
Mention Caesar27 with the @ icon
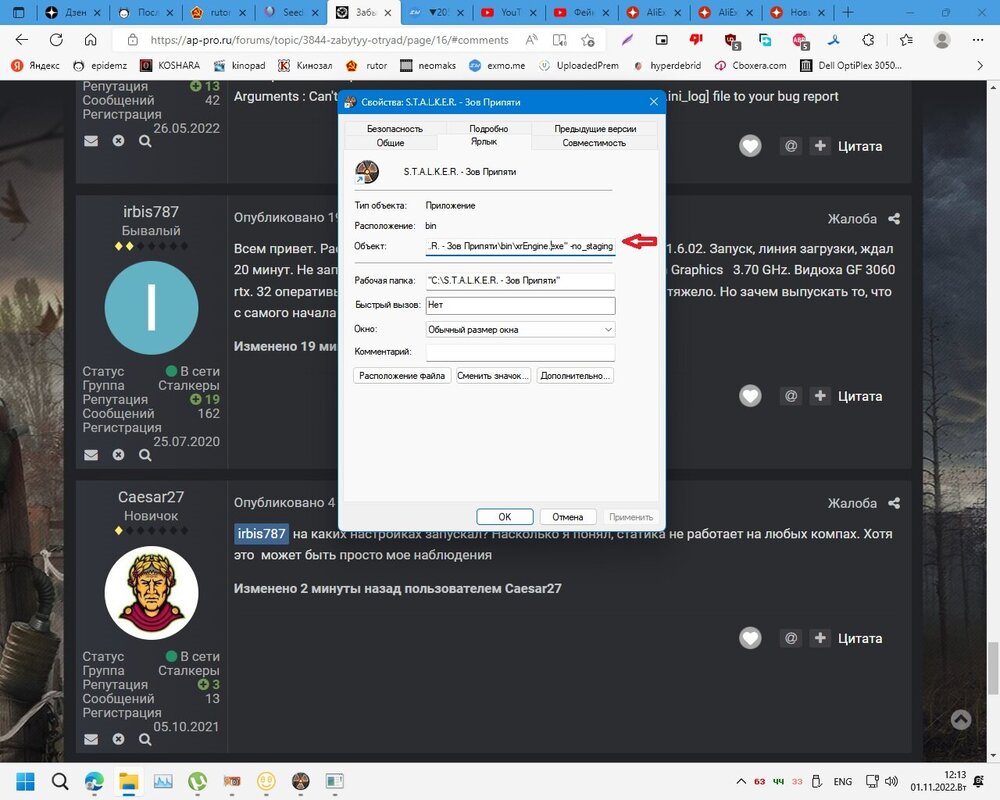pos(791,638)
